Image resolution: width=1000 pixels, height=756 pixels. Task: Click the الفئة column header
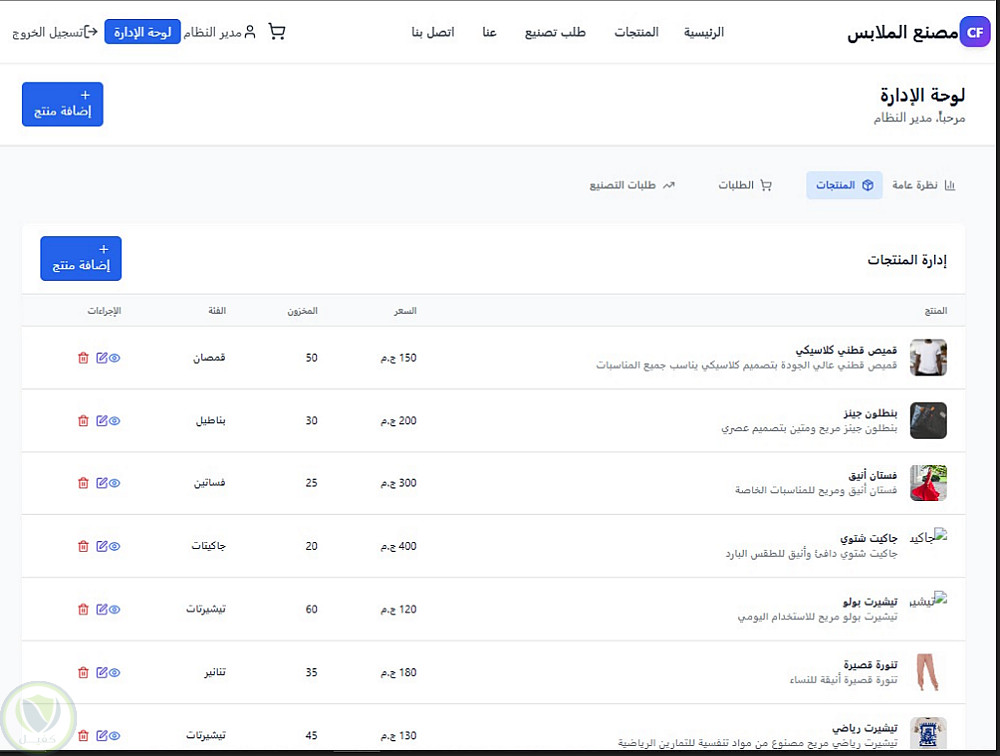217,311
